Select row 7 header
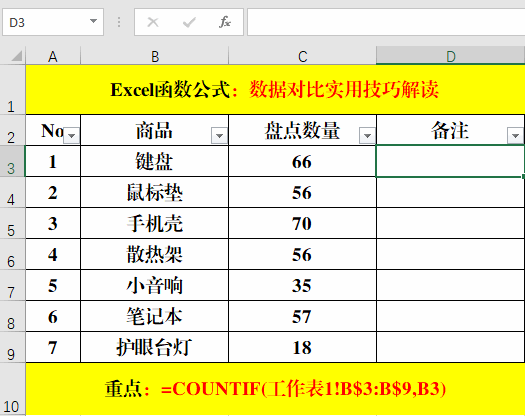The image size is (525, 416). click(12, 285)
